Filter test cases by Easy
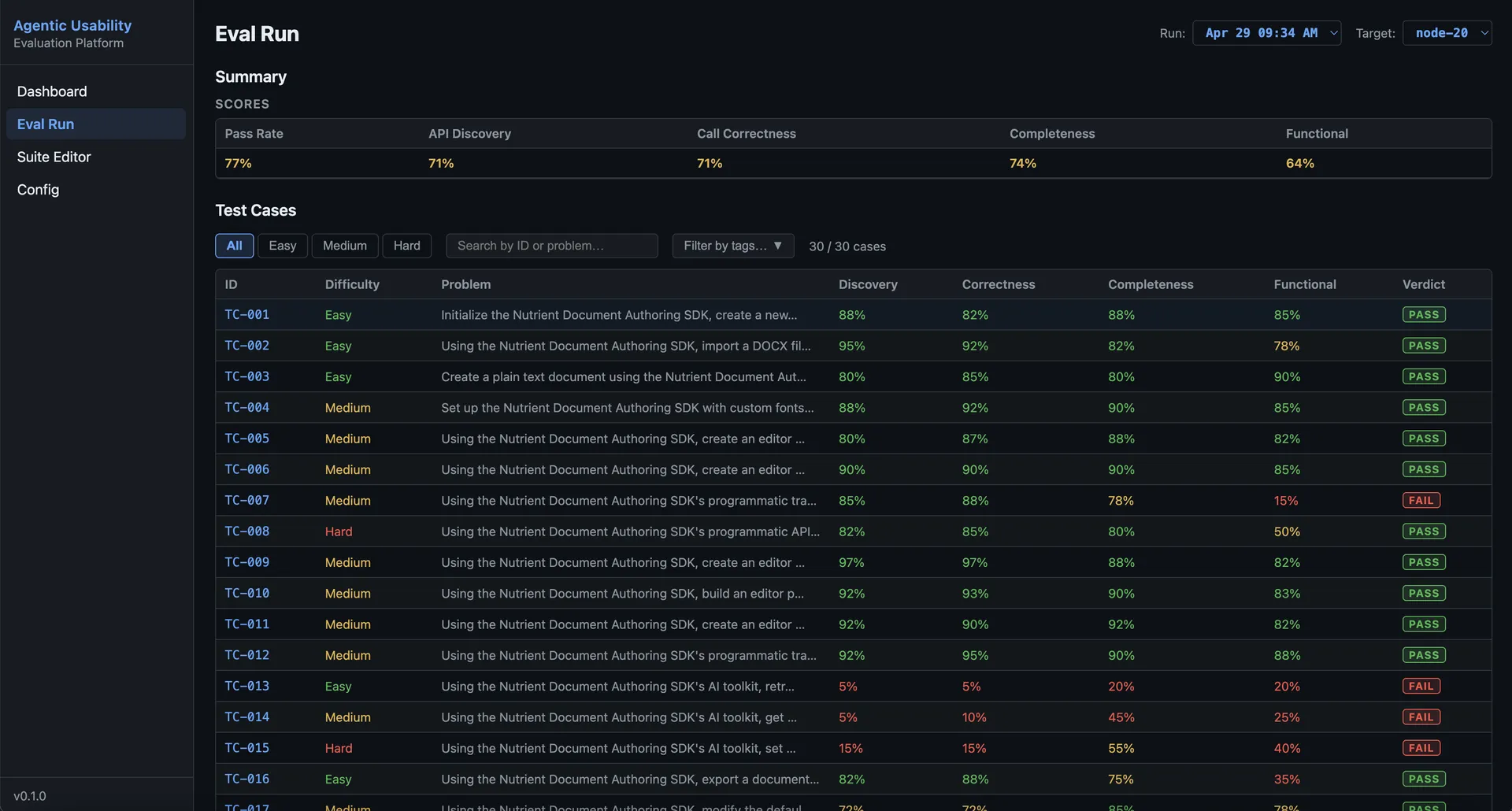This screenshot has height=811, width=1512. click(283, 246)
